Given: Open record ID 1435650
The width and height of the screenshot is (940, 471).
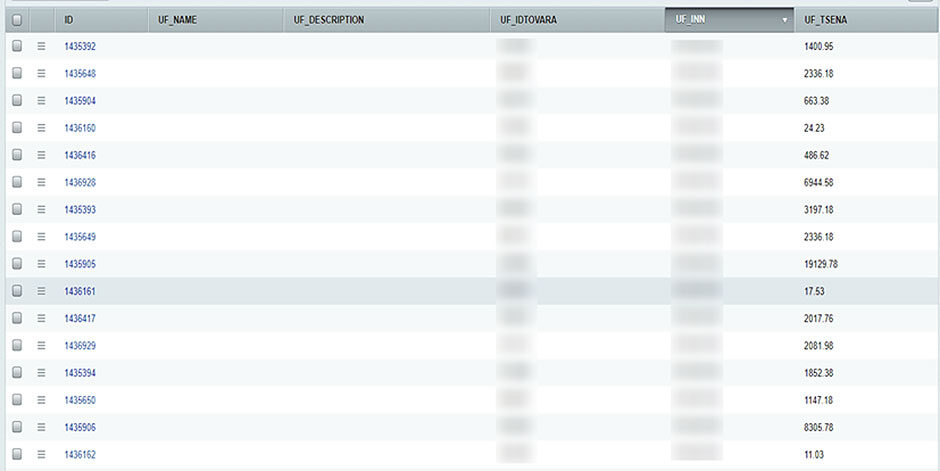Looking at the screenshot, I should [x=80, y=400].
